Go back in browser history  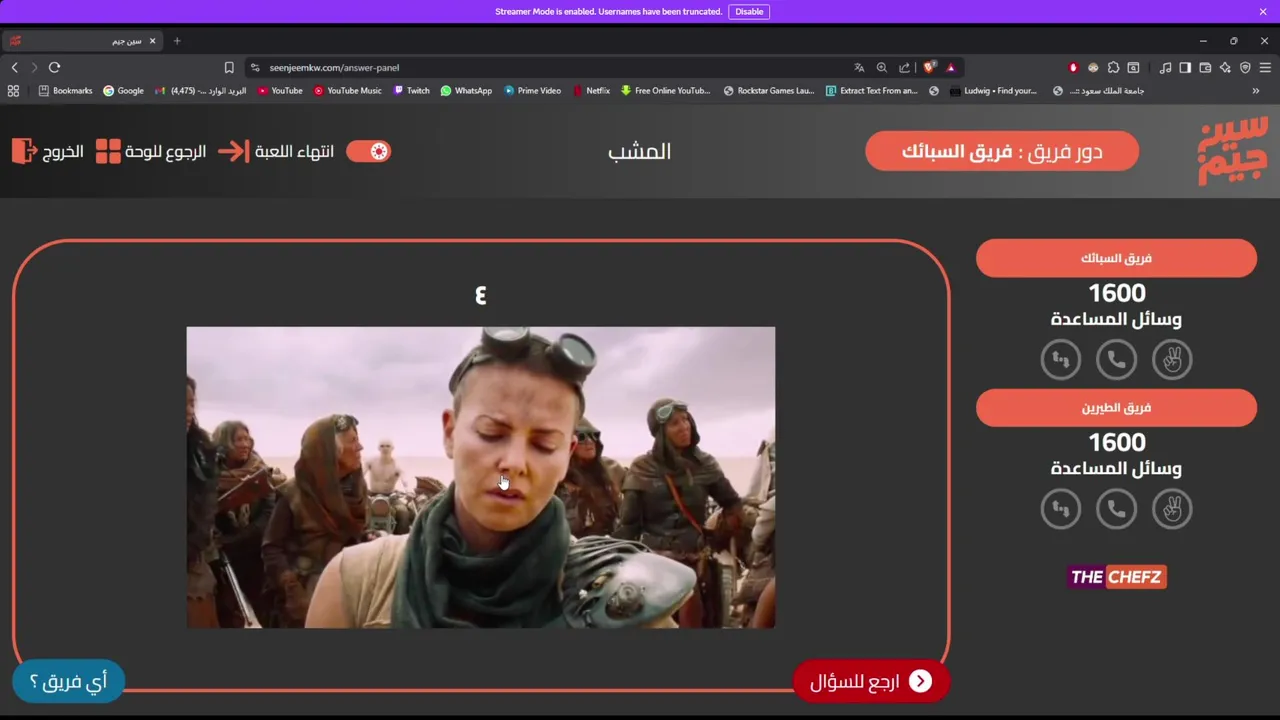click(x=14, y=67)
